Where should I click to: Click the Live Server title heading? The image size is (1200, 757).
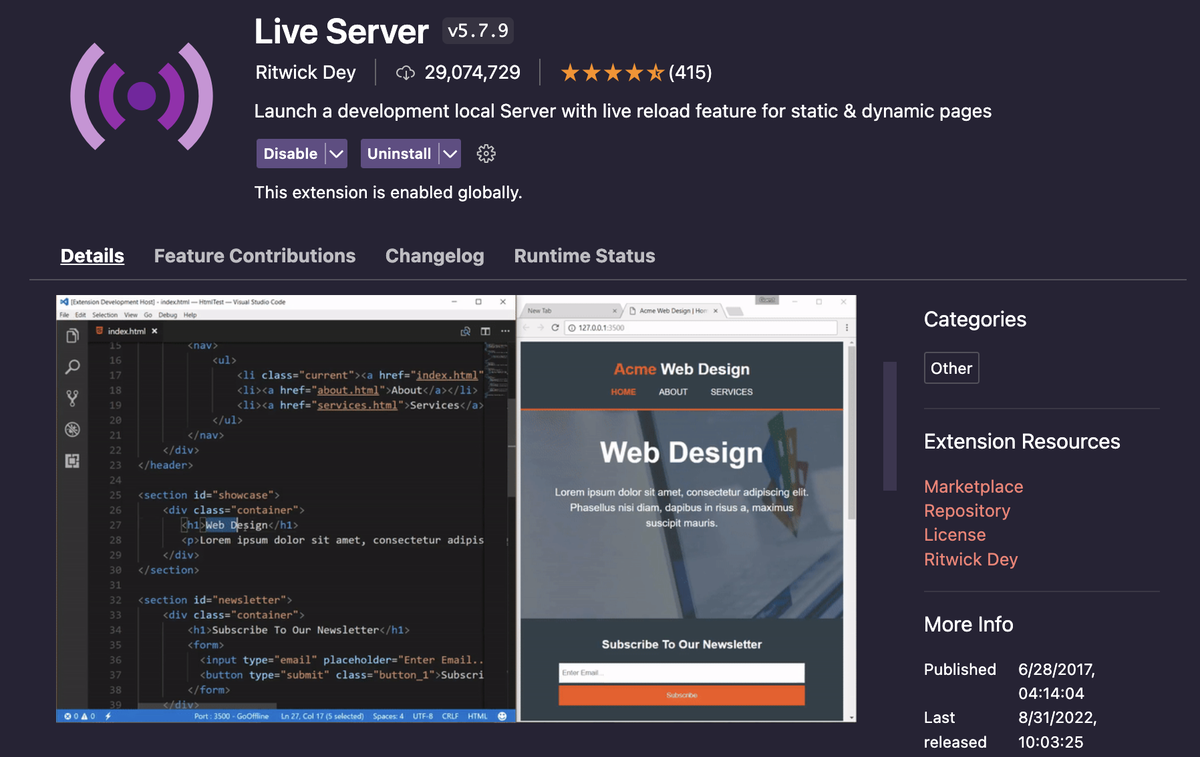pyautogui.click(x=342, y=32)
